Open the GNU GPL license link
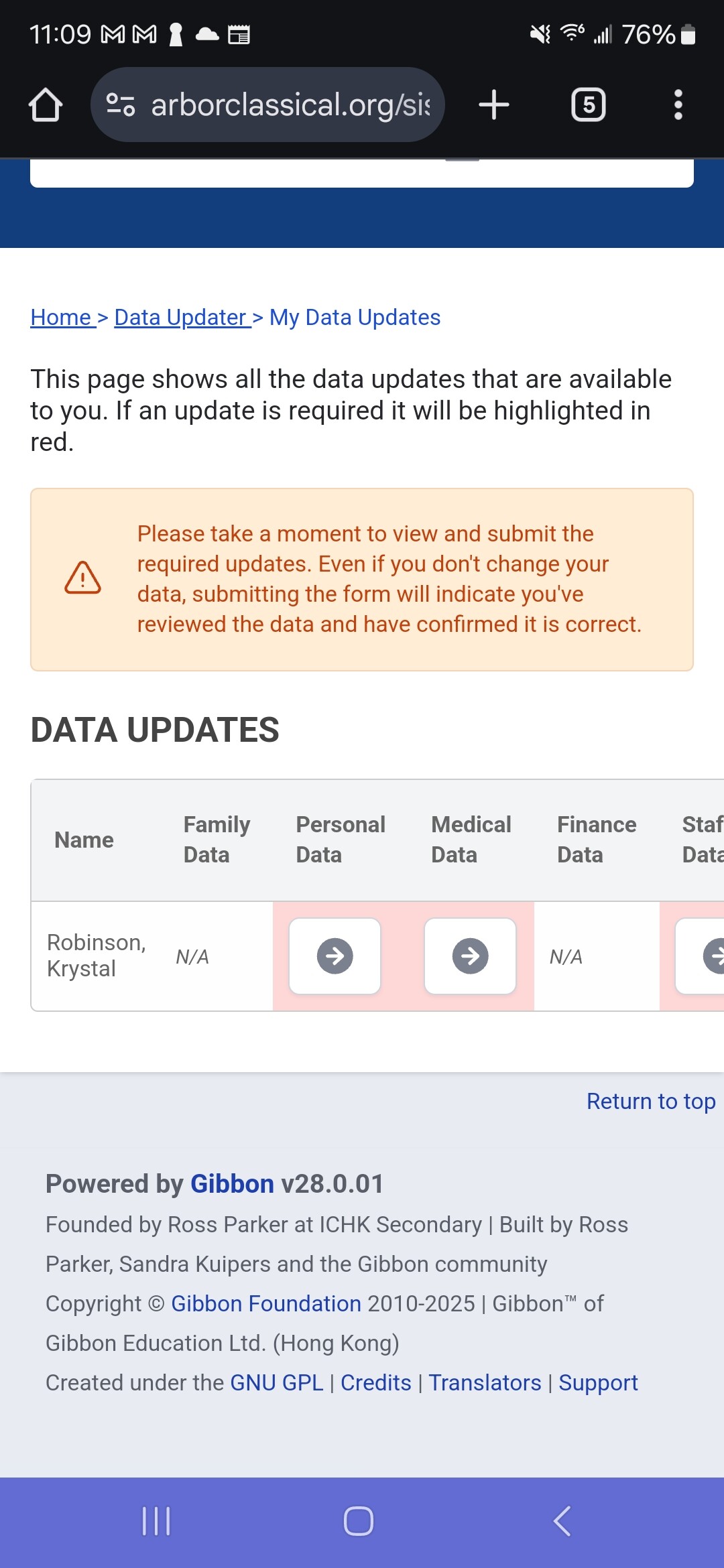The image size is (724, 1568). point(277,1382)
